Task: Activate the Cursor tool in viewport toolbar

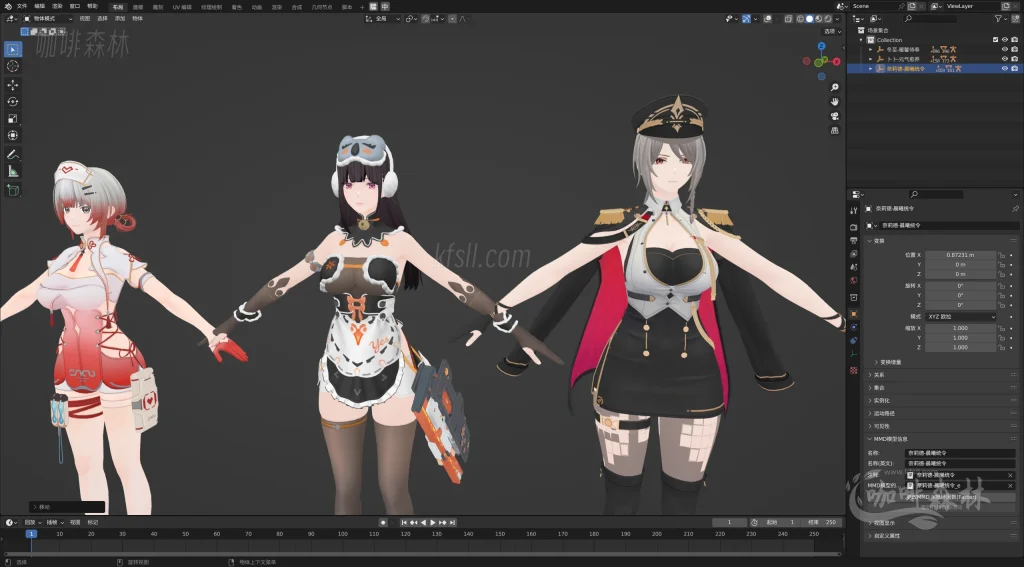Action: click(12, 66)
